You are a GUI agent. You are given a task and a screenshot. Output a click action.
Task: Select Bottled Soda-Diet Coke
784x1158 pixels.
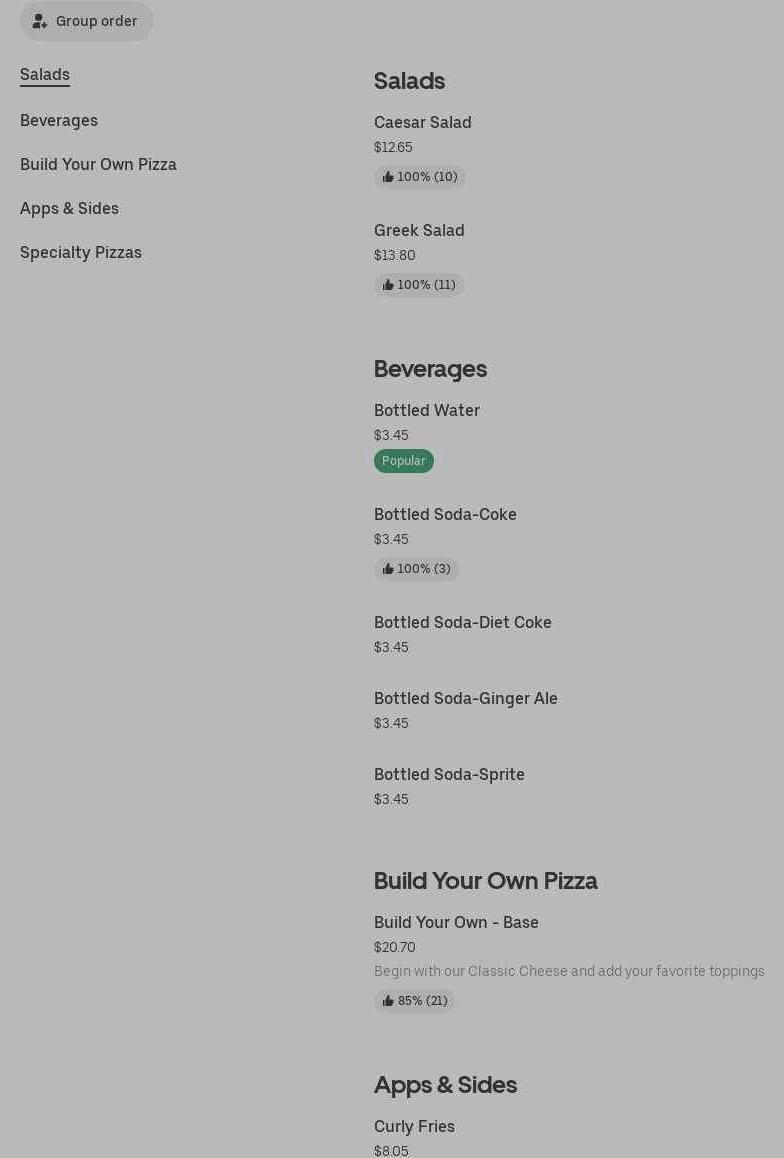(462, 622)
